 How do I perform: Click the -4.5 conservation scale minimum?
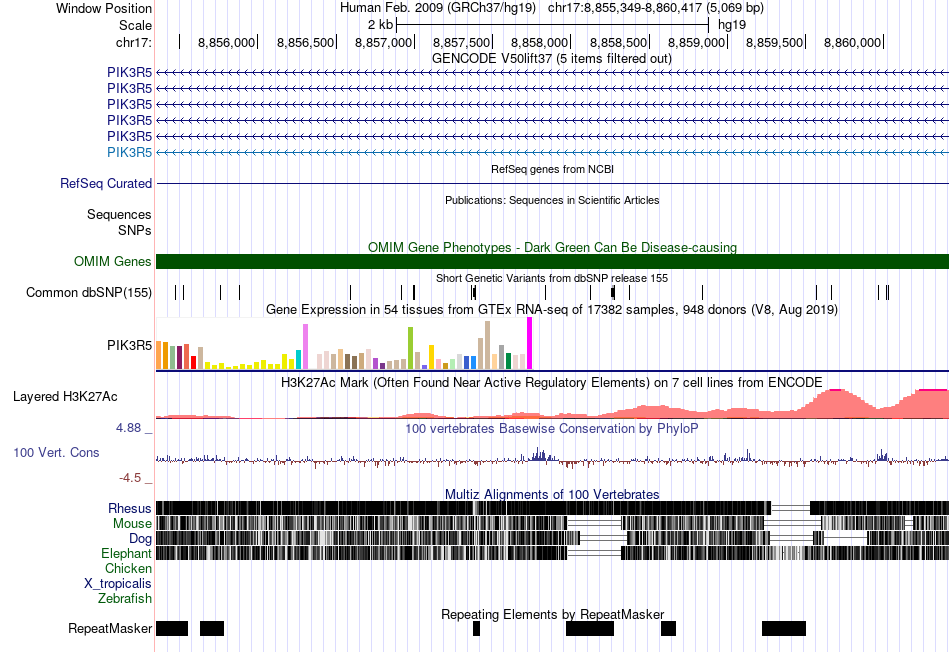130,478
